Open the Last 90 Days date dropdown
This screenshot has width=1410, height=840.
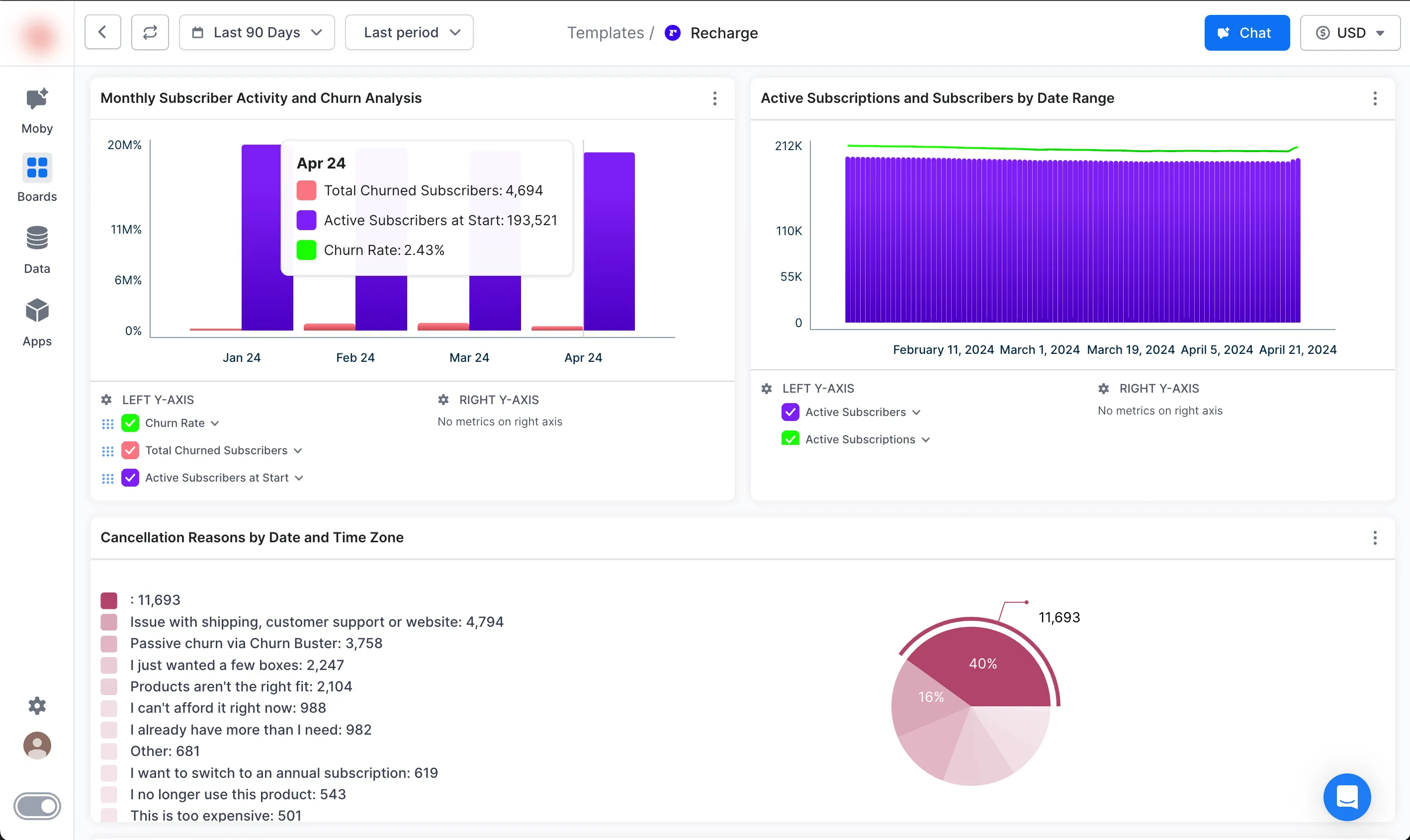tap(257, 32)
